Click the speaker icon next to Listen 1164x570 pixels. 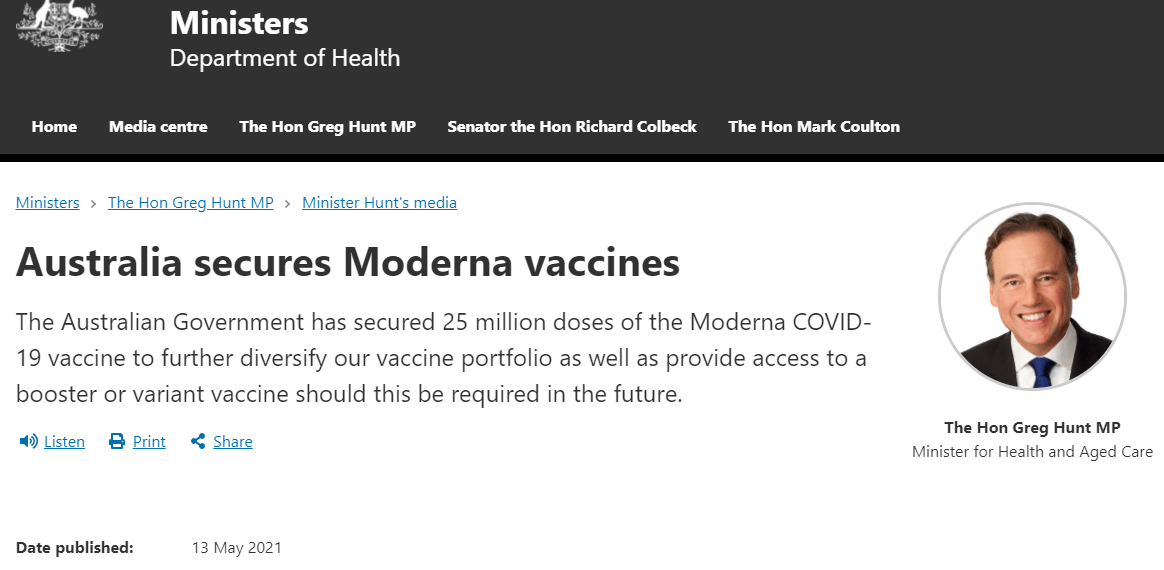coord(28,442)
